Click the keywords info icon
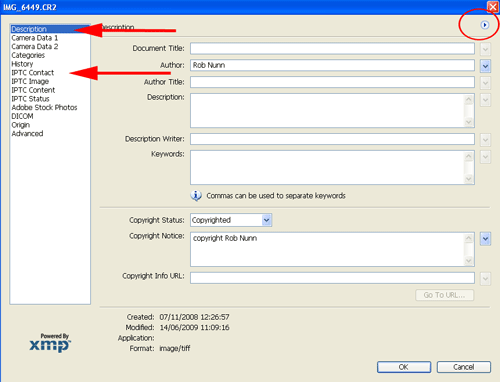The image size is (500, 382). pyautogui.click(x=196, y=196)
